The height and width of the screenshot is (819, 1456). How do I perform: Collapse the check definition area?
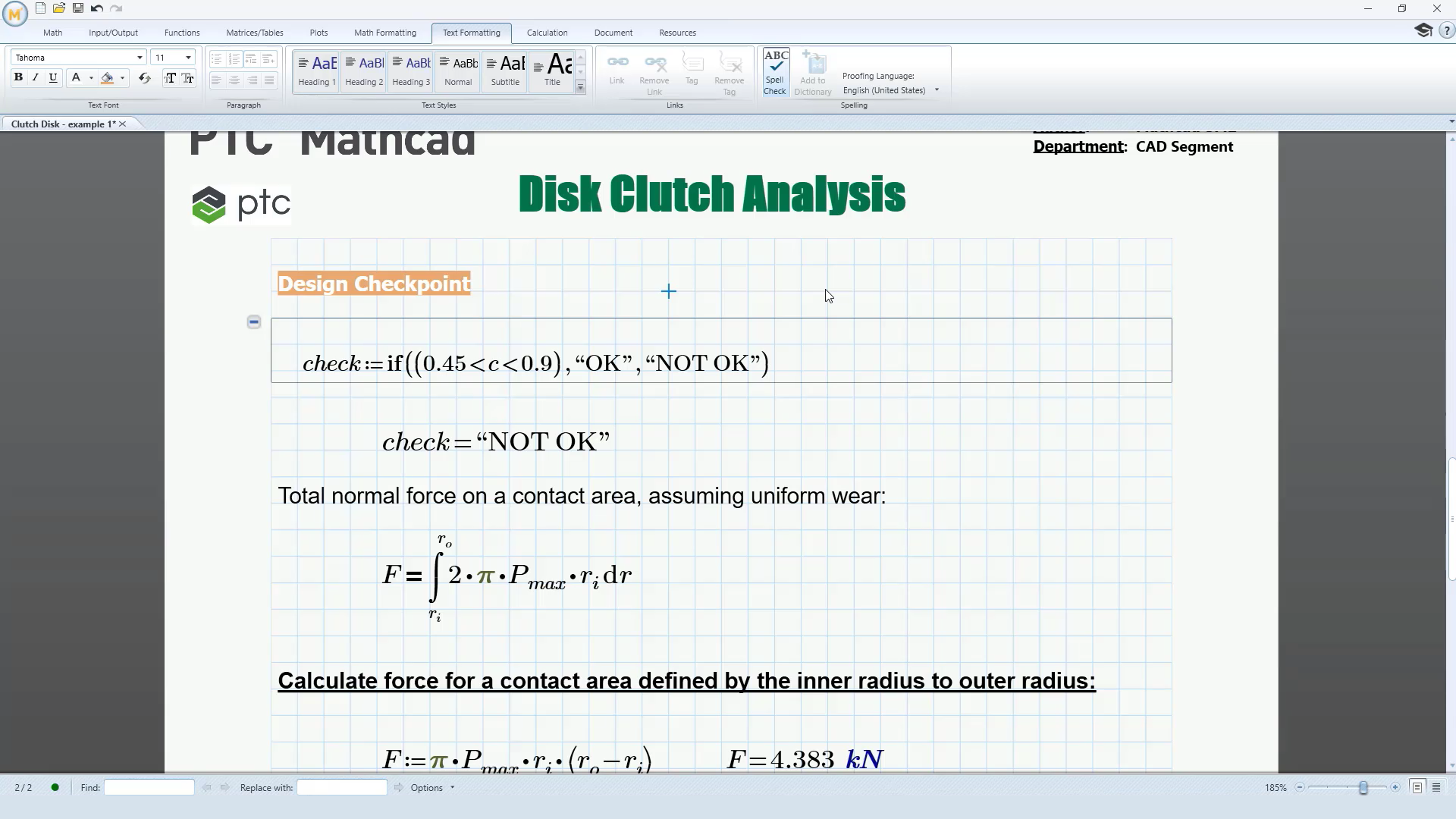click(x=254, y=322)
